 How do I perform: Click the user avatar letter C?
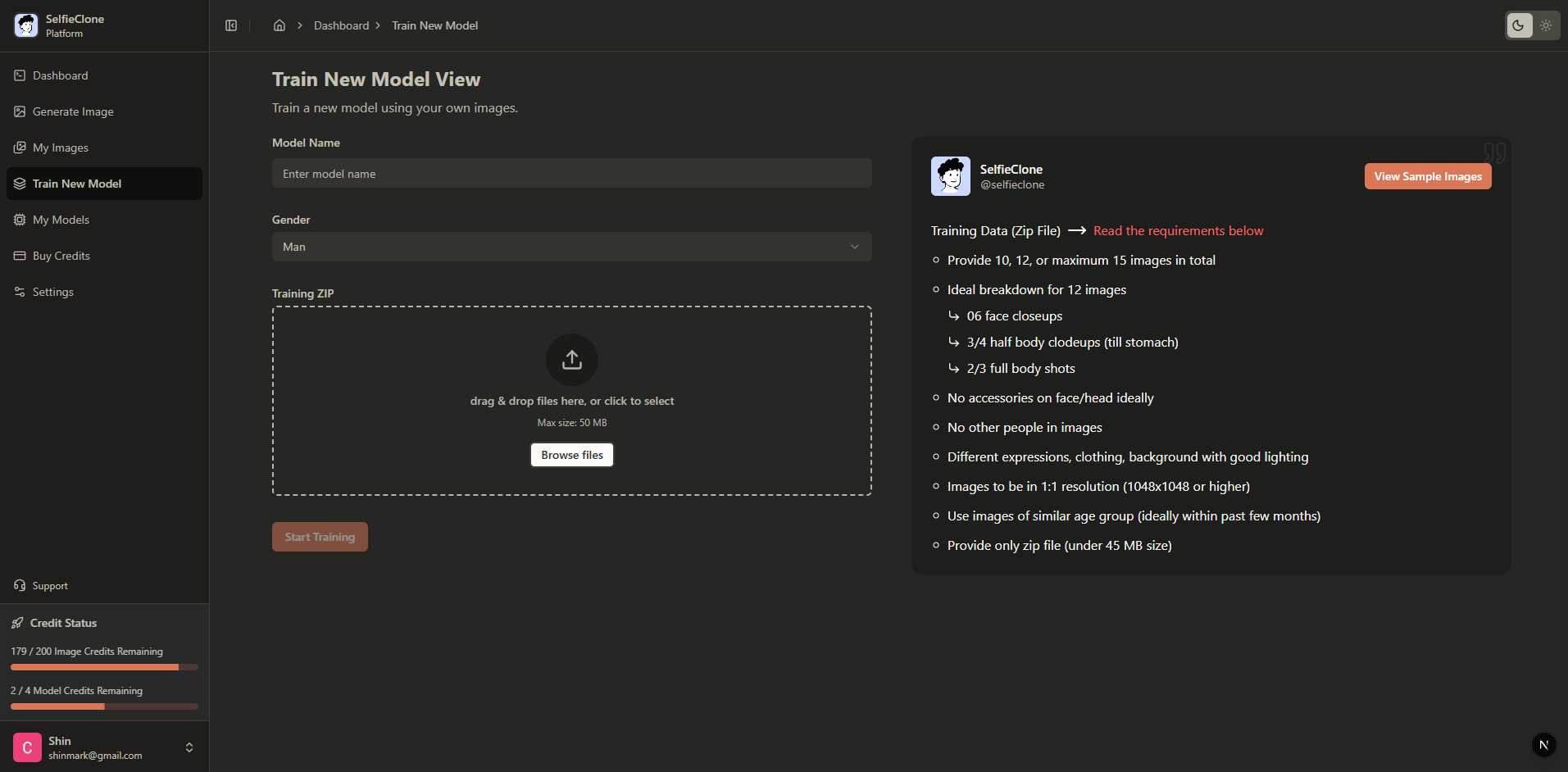pos(27,747)
